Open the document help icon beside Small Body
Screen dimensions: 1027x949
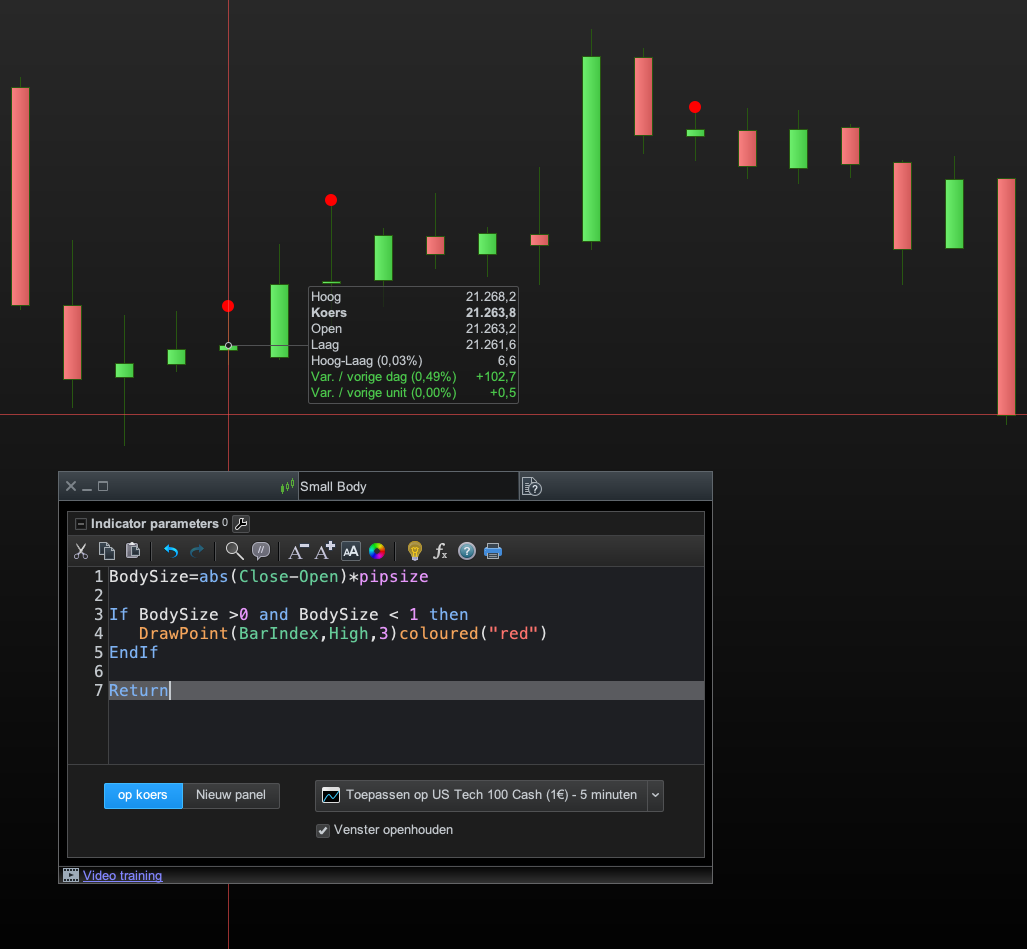(x=531, y=487)
